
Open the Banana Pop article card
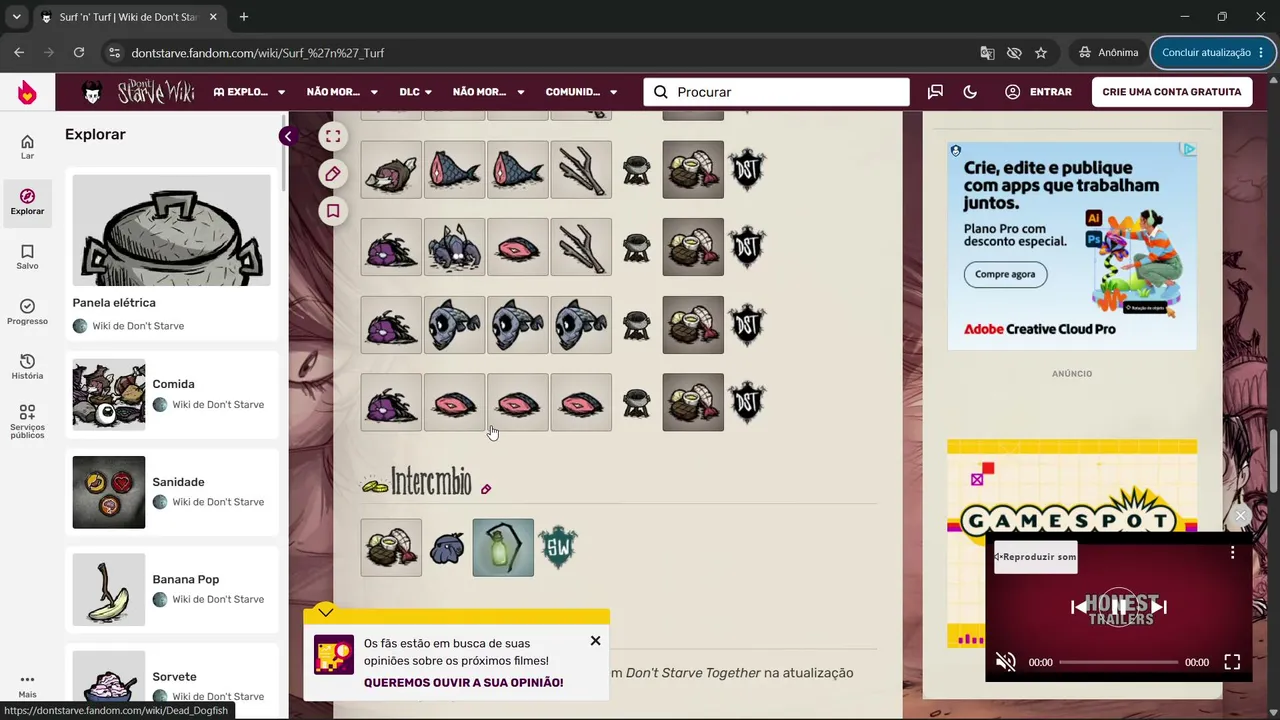click(x=172, y=589)
